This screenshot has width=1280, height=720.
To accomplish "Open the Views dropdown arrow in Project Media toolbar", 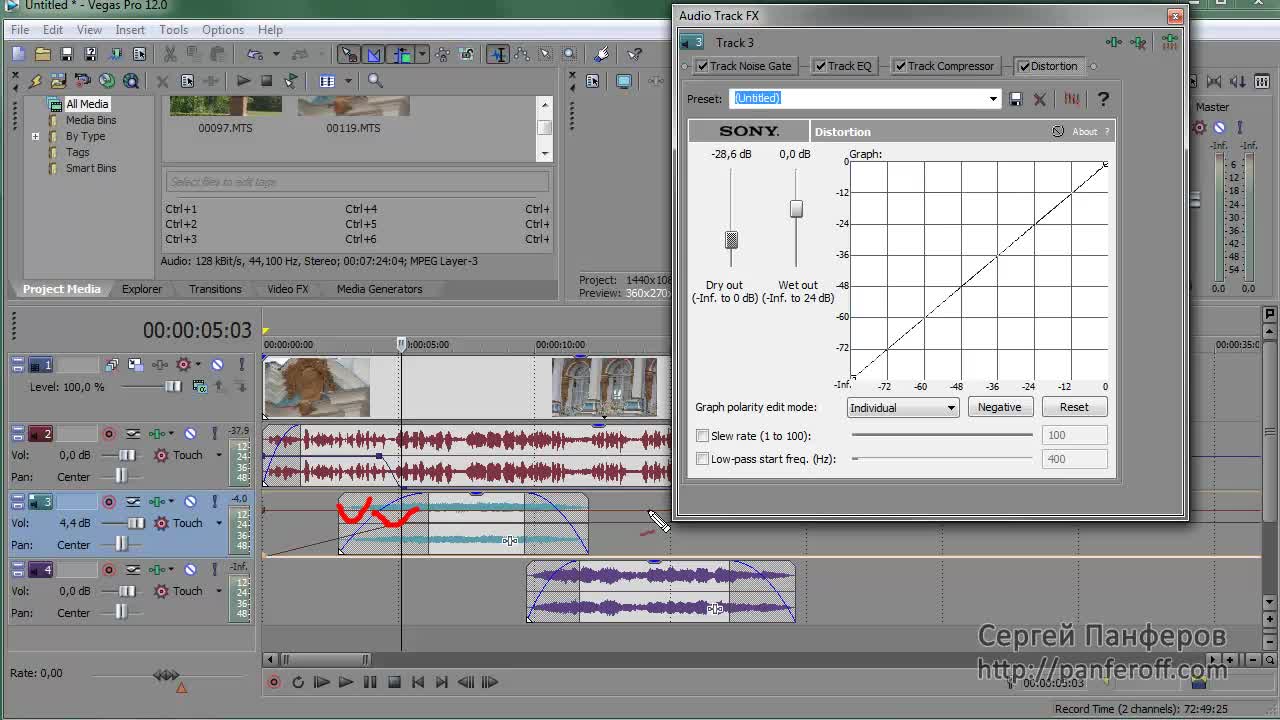I will coord(347,81).
